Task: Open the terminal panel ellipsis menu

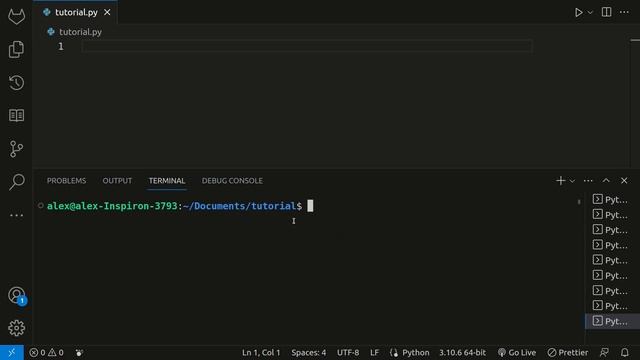Action: (588, 180)
